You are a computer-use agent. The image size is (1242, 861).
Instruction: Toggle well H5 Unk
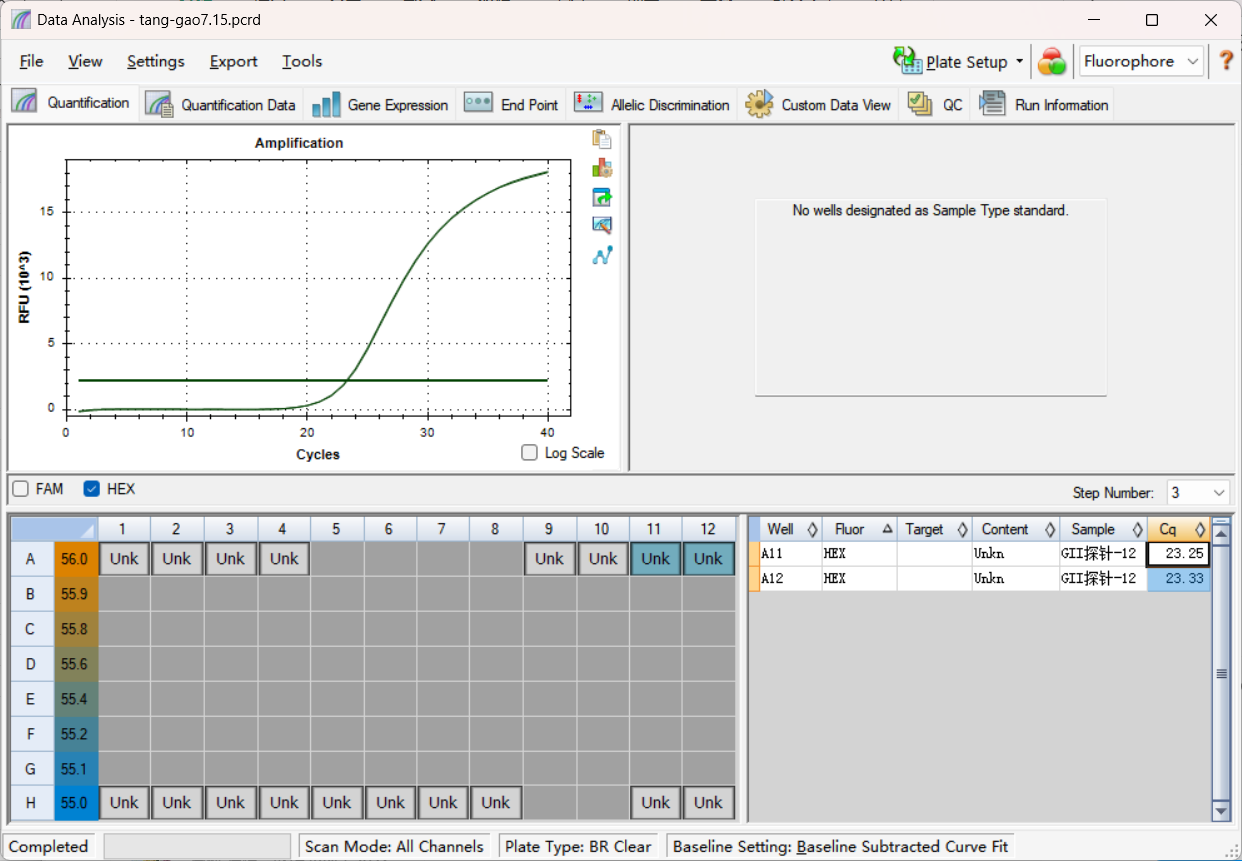[x=337, y=802]
